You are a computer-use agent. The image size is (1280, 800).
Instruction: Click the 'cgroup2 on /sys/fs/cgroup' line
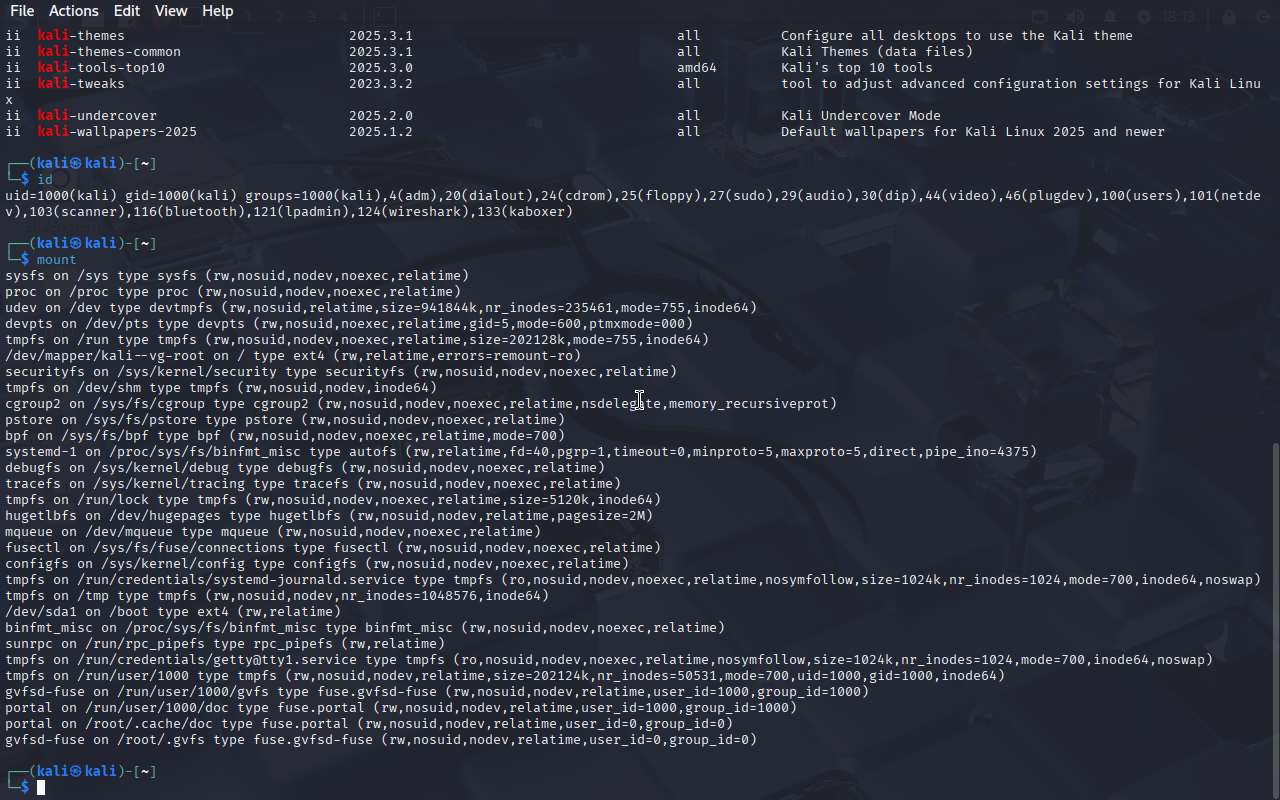(x=421, y=404)
